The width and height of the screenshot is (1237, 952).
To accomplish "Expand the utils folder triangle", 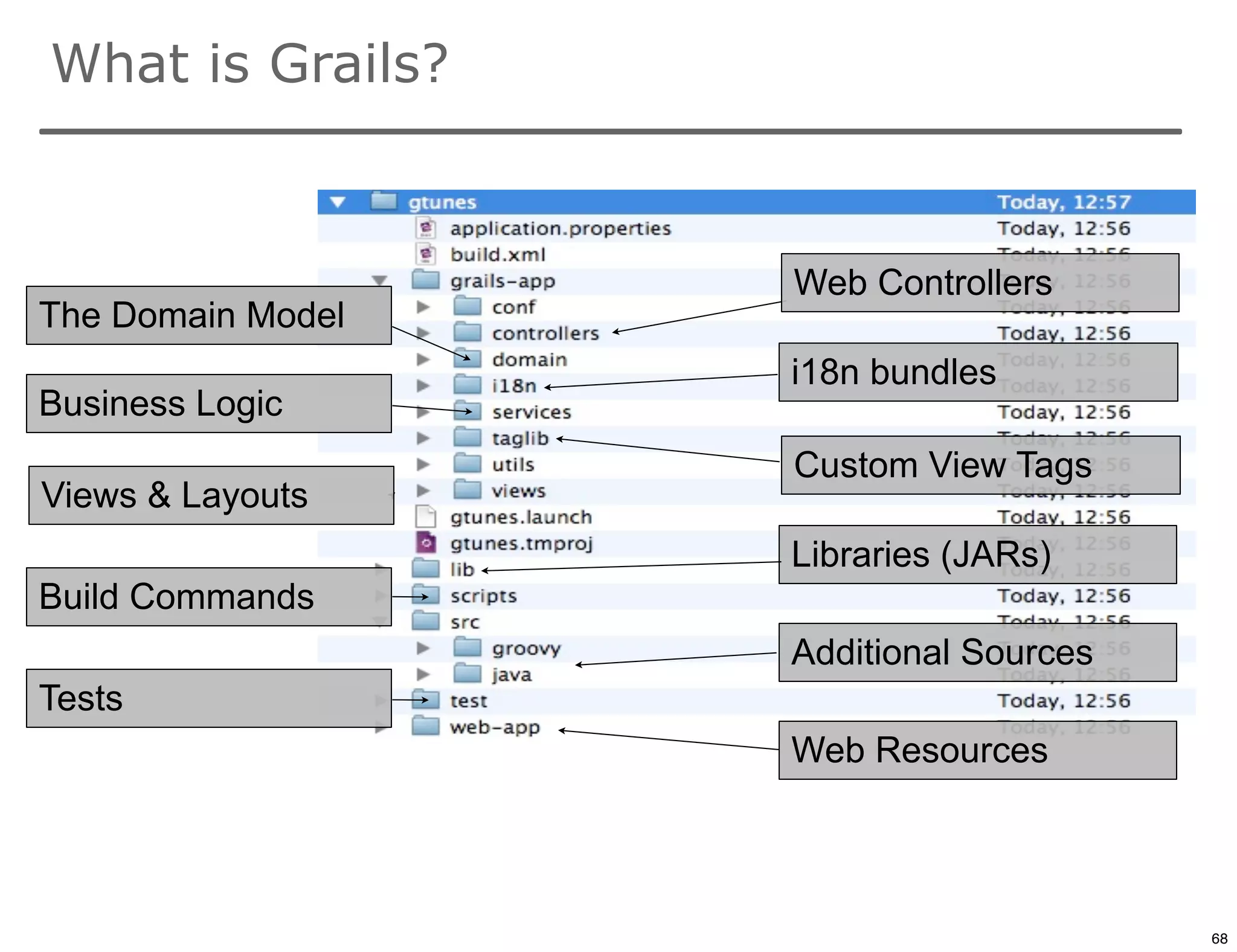I will click(x=423, y=465).
